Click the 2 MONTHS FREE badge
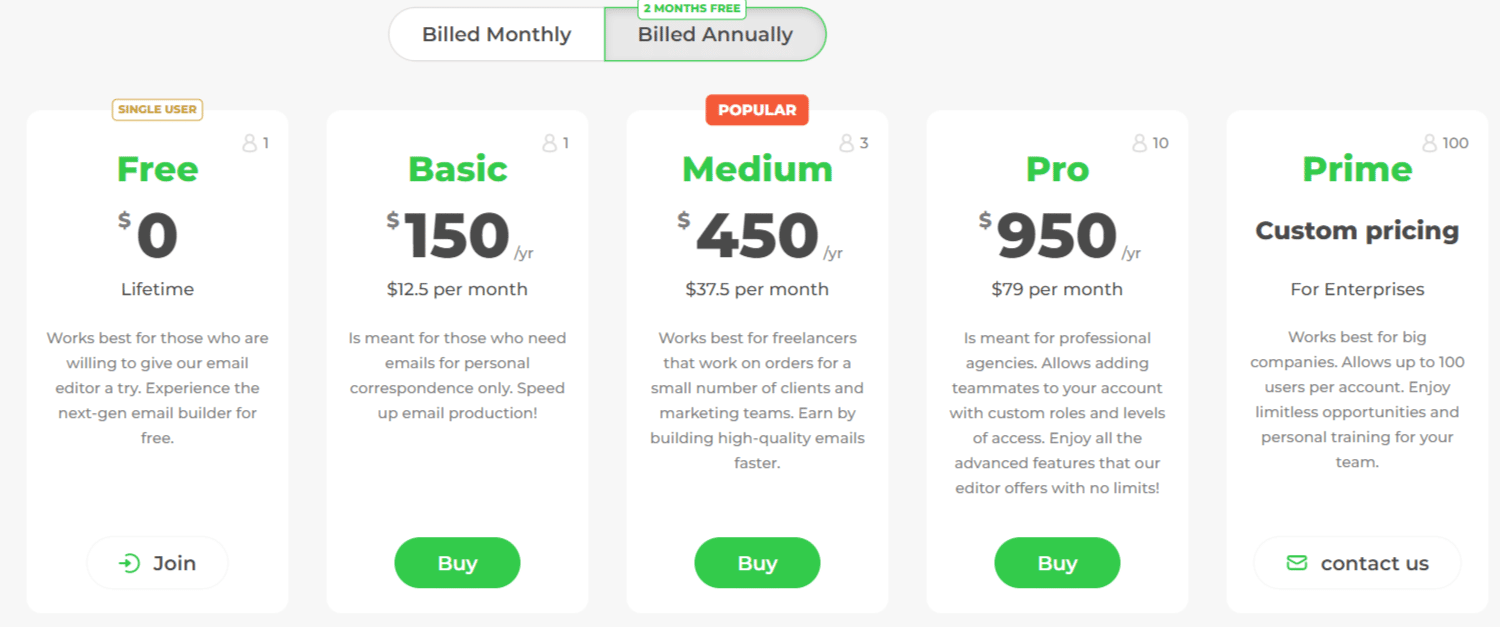 point(692,9)
